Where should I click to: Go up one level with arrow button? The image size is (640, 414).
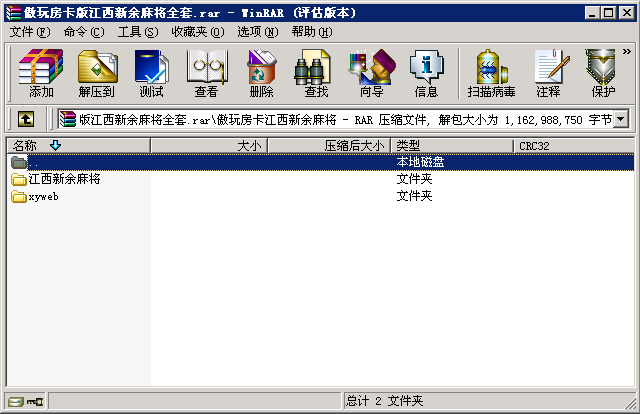26,119
